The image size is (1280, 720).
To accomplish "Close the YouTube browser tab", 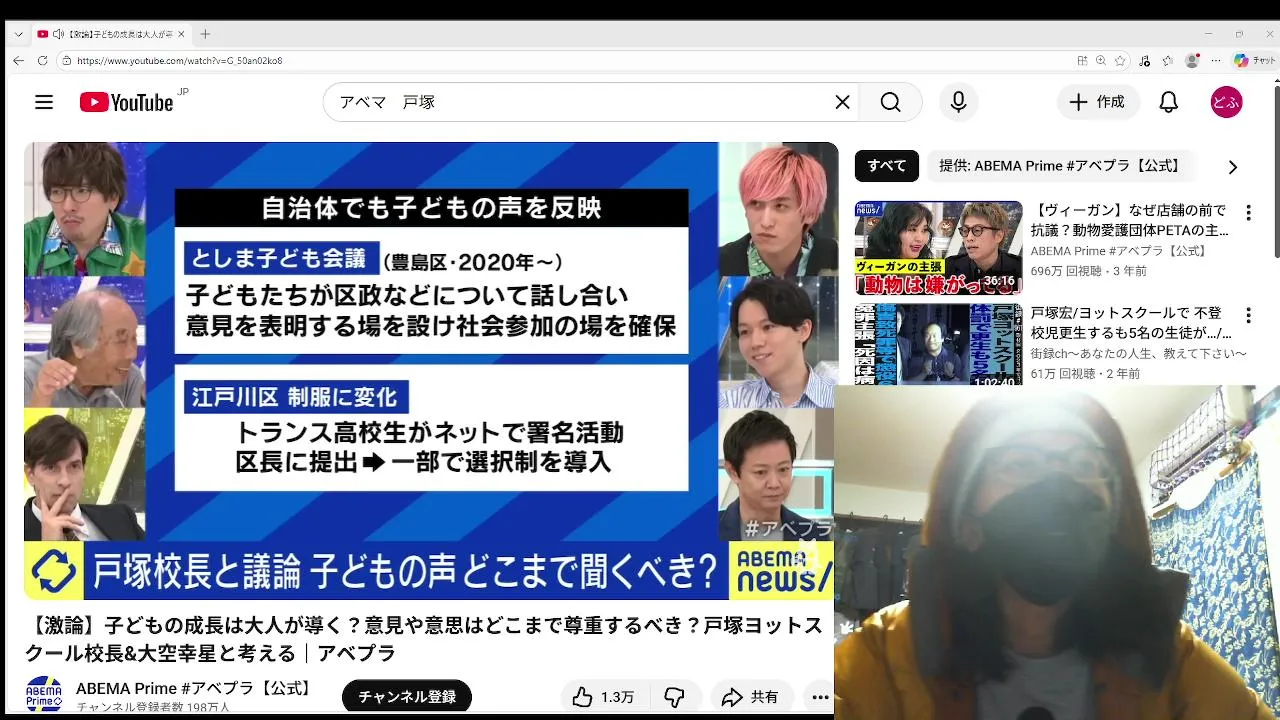I will 181,34.
